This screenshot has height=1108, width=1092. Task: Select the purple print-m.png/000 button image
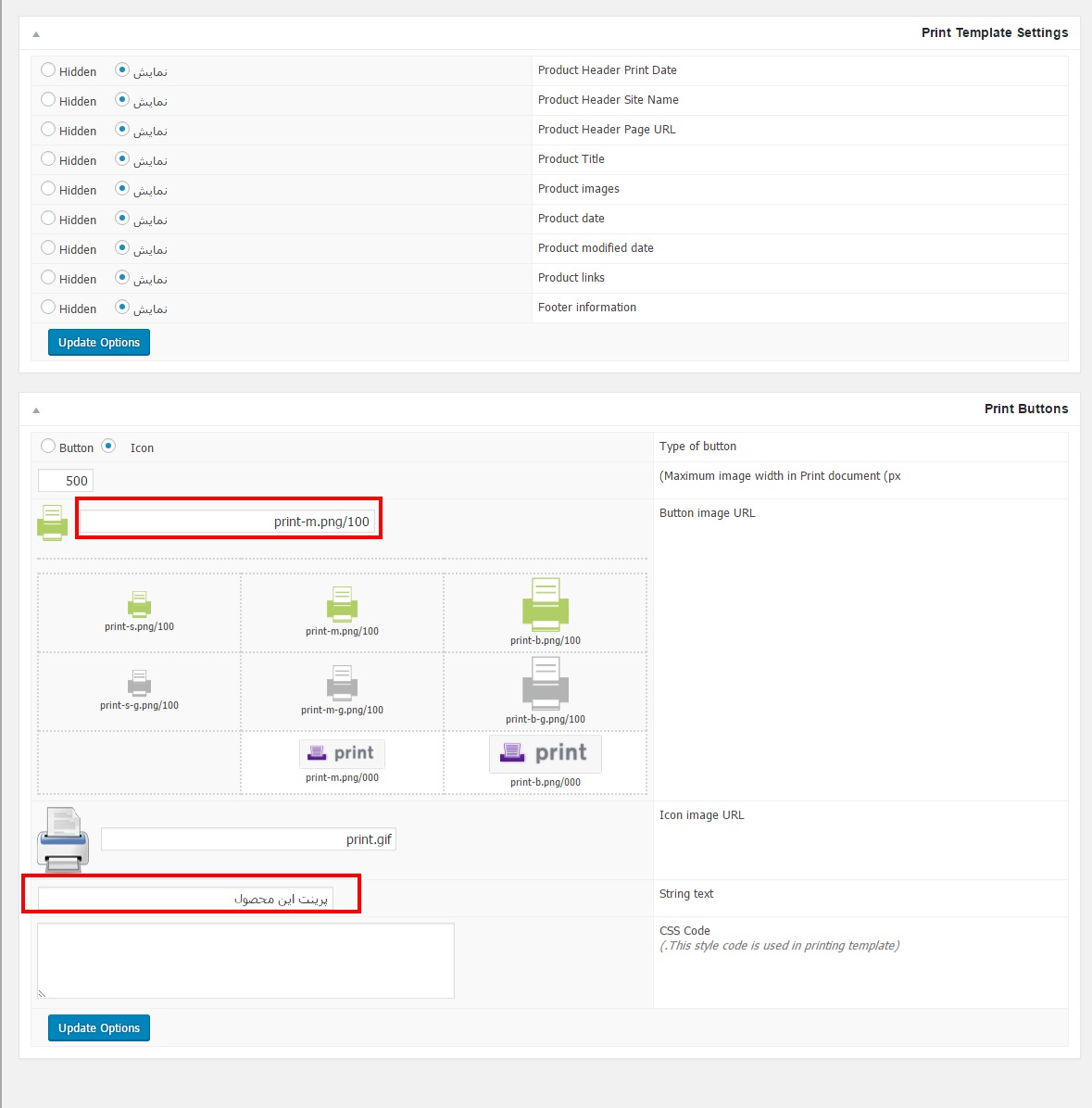point(342,754)
